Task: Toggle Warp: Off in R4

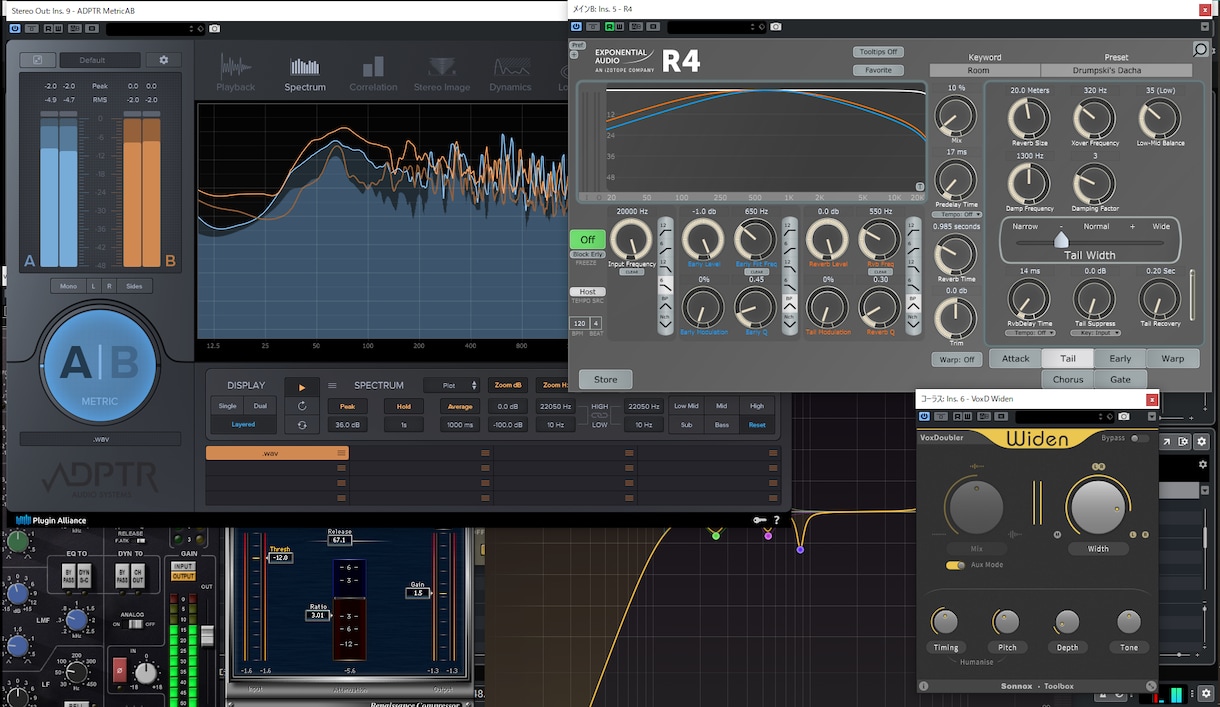Action: click(956, 360)
